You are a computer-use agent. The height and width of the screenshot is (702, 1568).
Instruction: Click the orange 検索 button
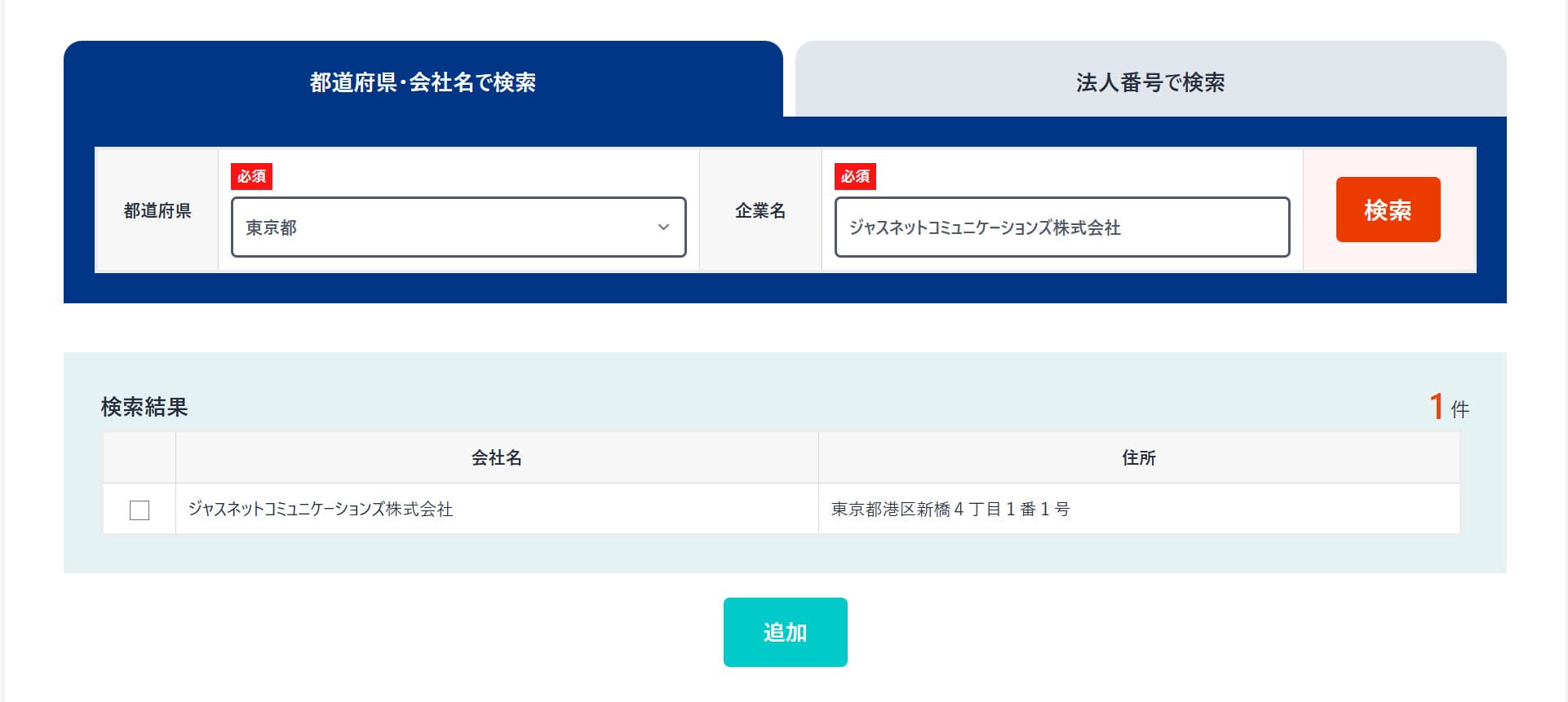(1388, 210)
